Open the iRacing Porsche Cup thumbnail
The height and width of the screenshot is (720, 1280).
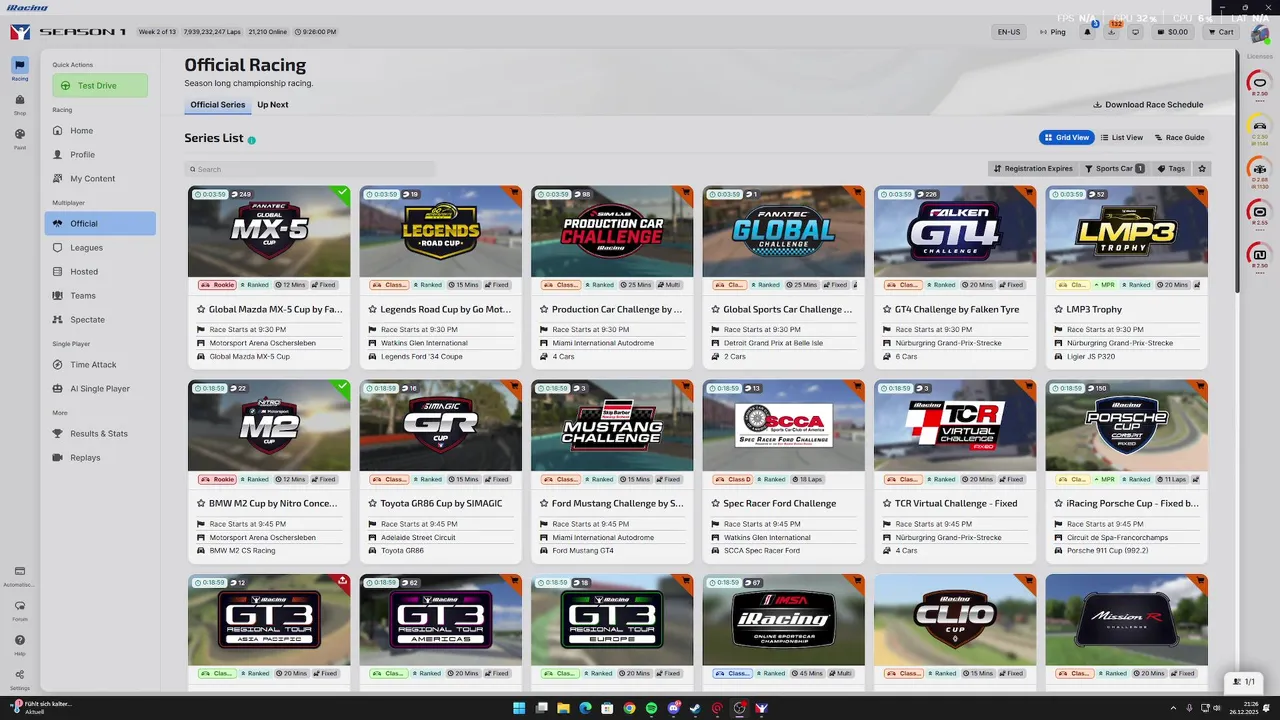1127,425
